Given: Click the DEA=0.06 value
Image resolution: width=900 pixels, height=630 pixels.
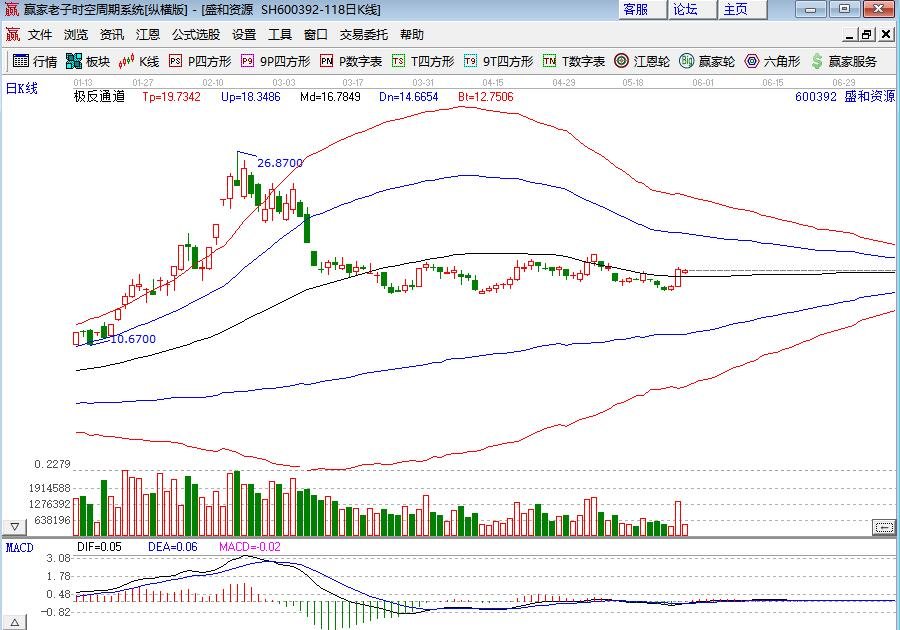Looking at the screenshot, I should coord(173,547).
